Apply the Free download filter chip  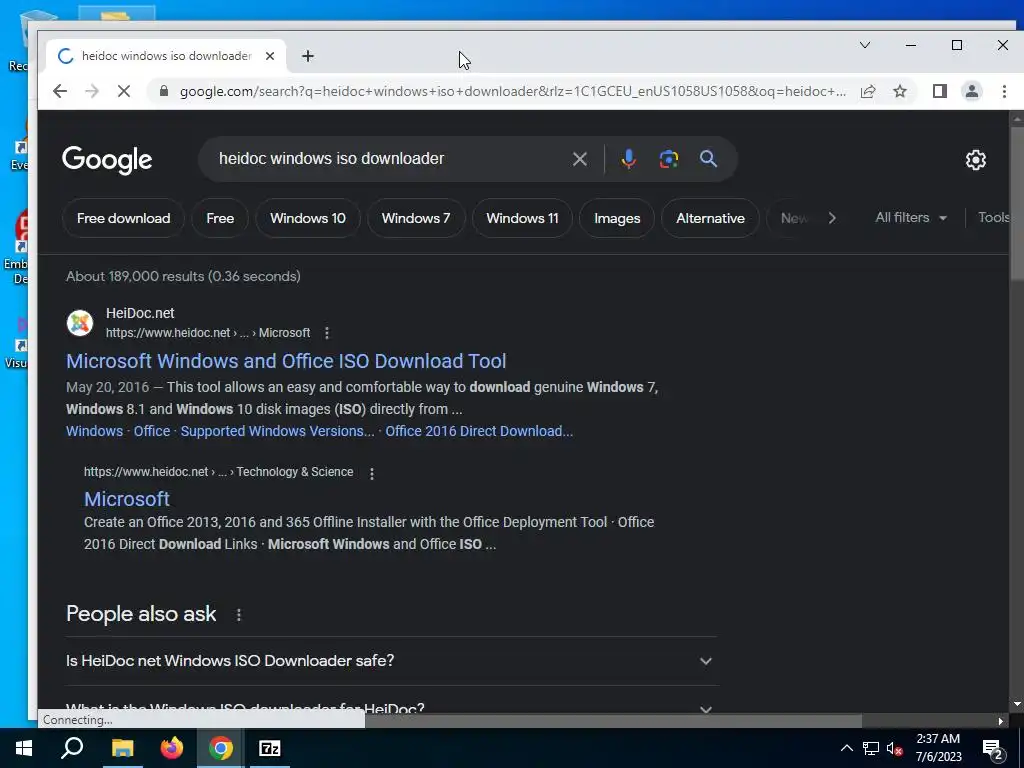[123, 218]
